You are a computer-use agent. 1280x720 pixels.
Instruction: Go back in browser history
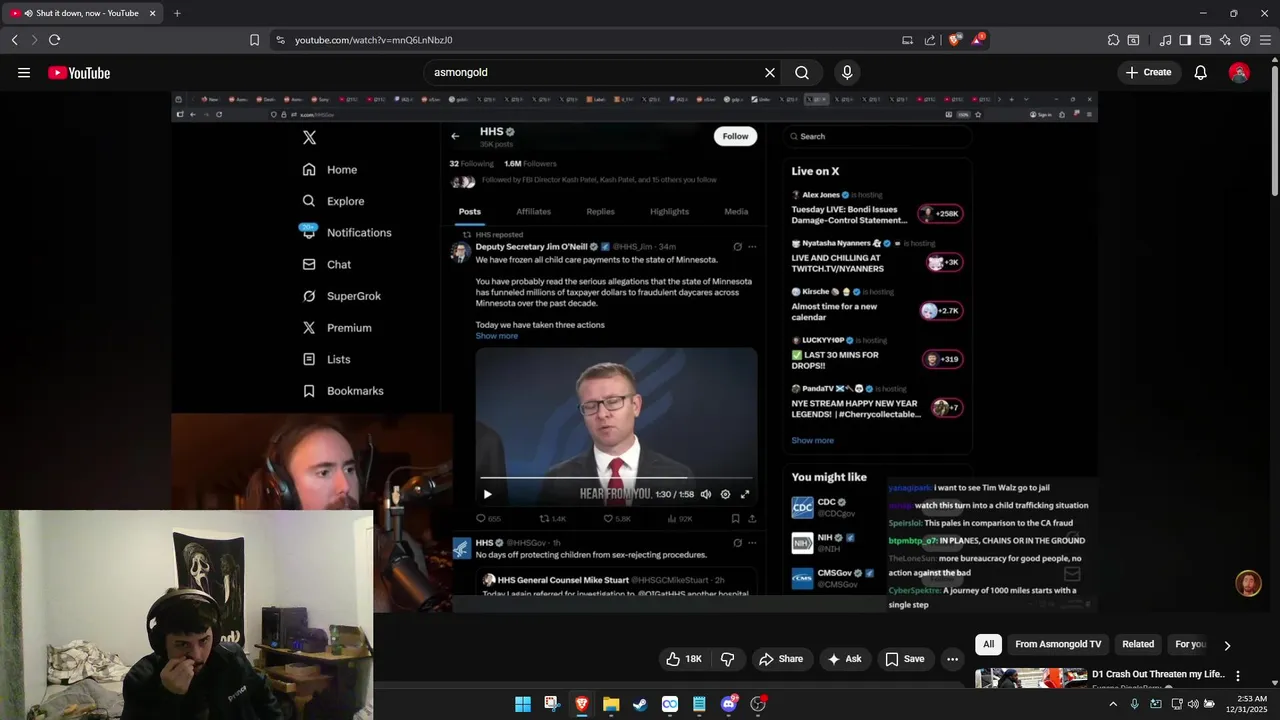coord(15,40)
